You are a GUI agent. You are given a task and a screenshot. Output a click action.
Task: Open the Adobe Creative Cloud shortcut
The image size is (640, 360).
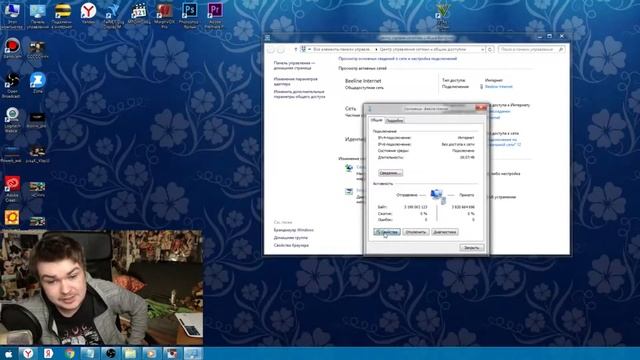(12, 189)
